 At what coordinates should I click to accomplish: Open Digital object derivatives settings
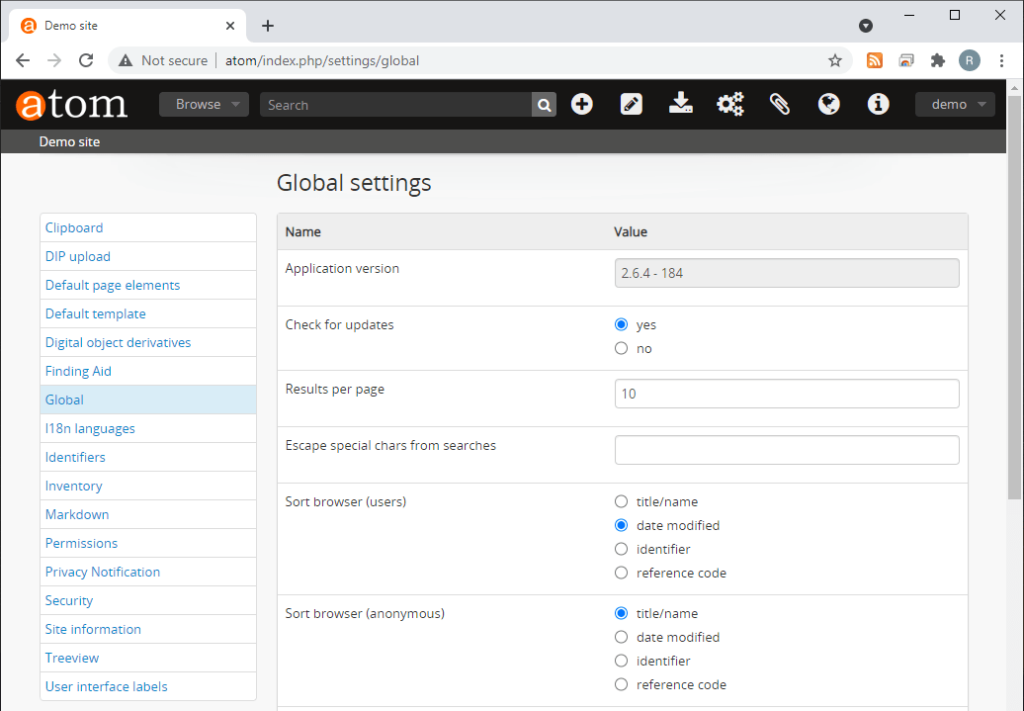pyautogui.click(x=148, y=343)
